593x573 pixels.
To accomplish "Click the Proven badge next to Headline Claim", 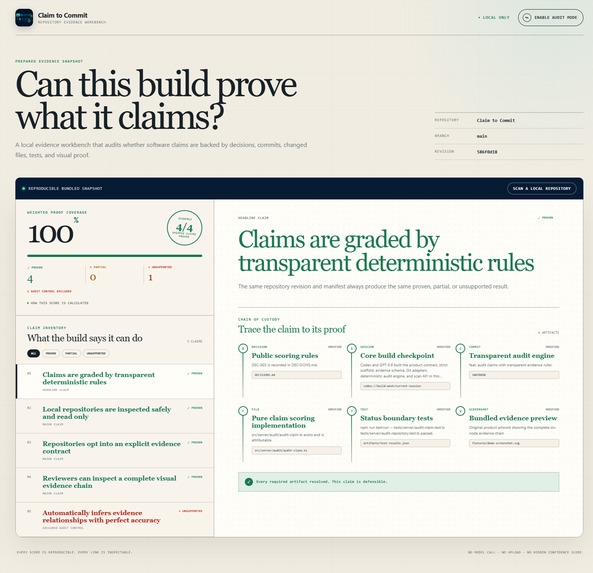I will (x=545, y=218).
